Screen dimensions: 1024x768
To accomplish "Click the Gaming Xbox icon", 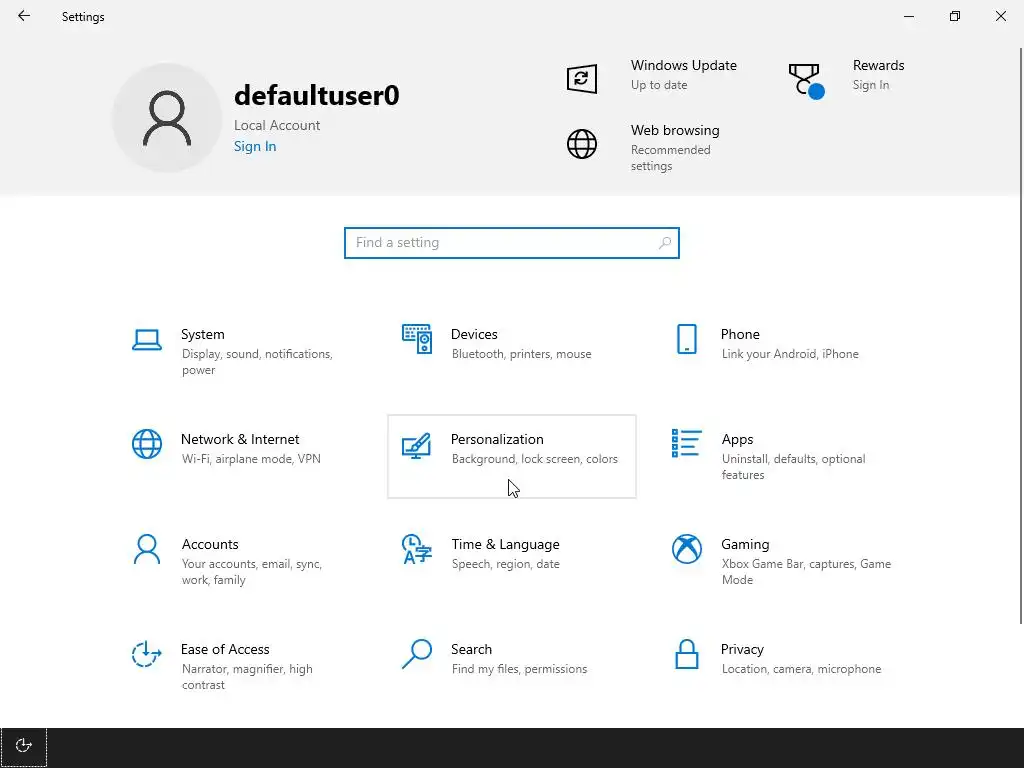I will (x=687, y=549).
